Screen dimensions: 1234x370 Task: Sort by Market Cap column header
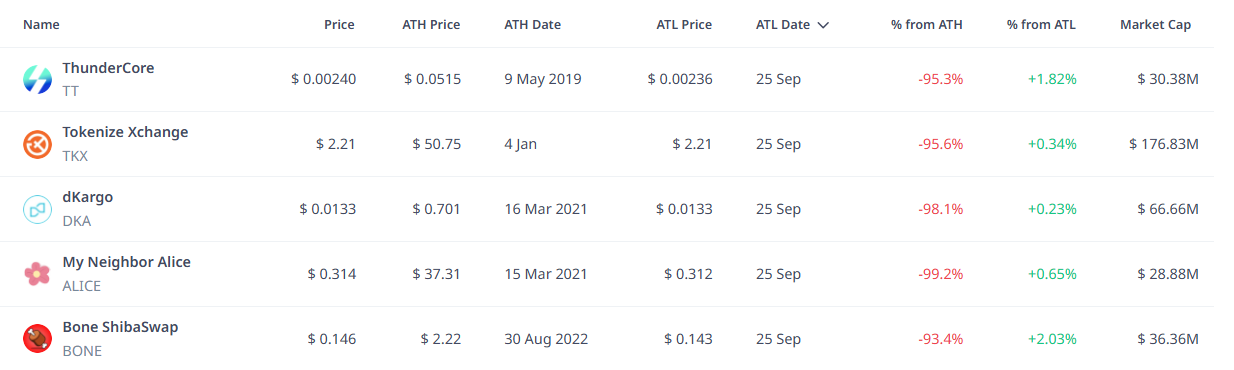1155,25
